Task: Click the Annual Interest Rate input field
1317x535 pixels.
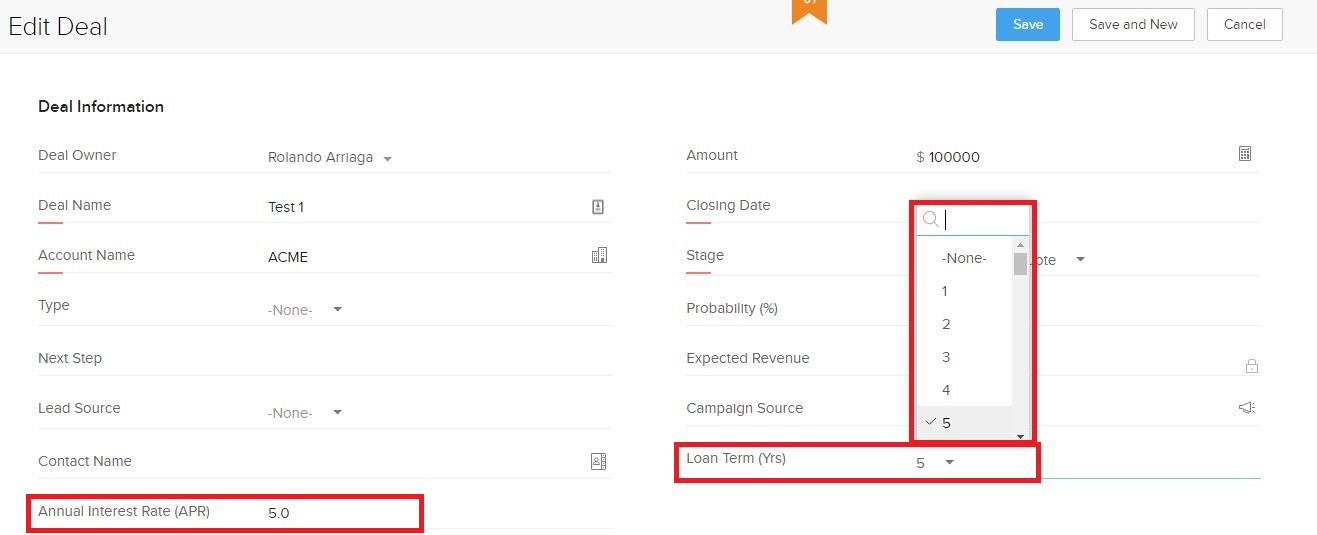Action: pyautogui.click(x=340, y=513)
